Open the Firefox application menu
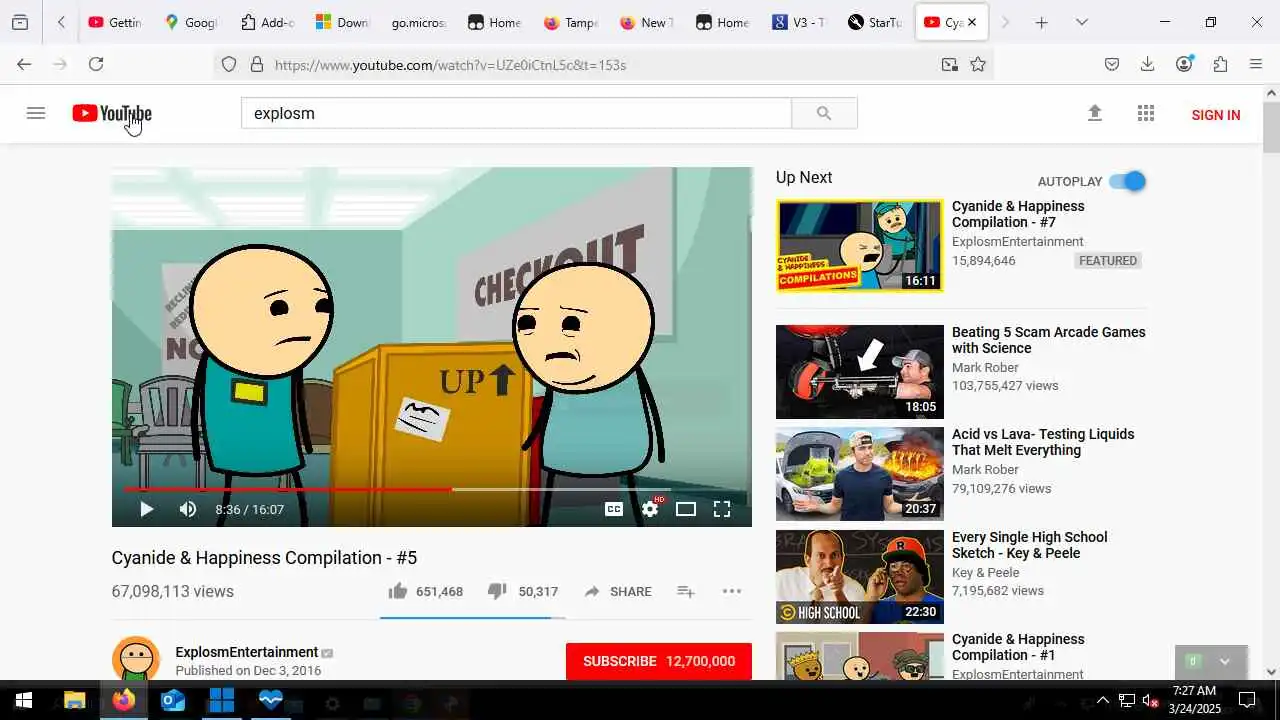Viewport: 1280px width, 720px height. pyautogui.click(x=1256, y=64)
